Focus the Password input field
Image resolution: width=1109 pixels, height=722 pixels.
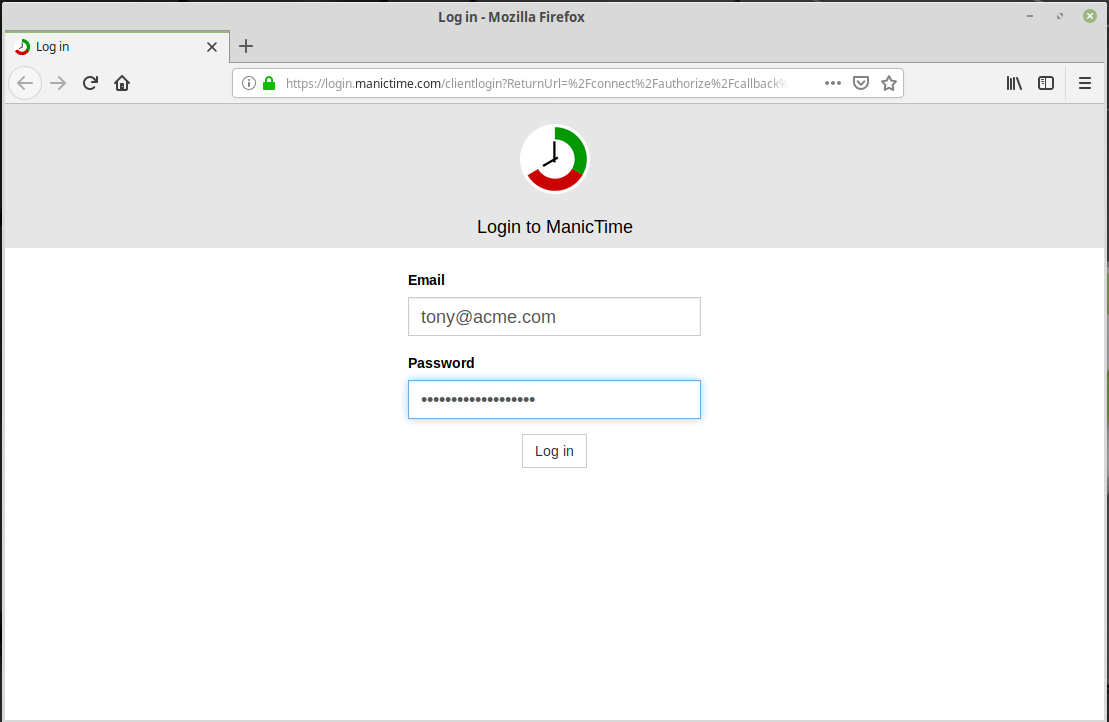click(x=554, y=400)
